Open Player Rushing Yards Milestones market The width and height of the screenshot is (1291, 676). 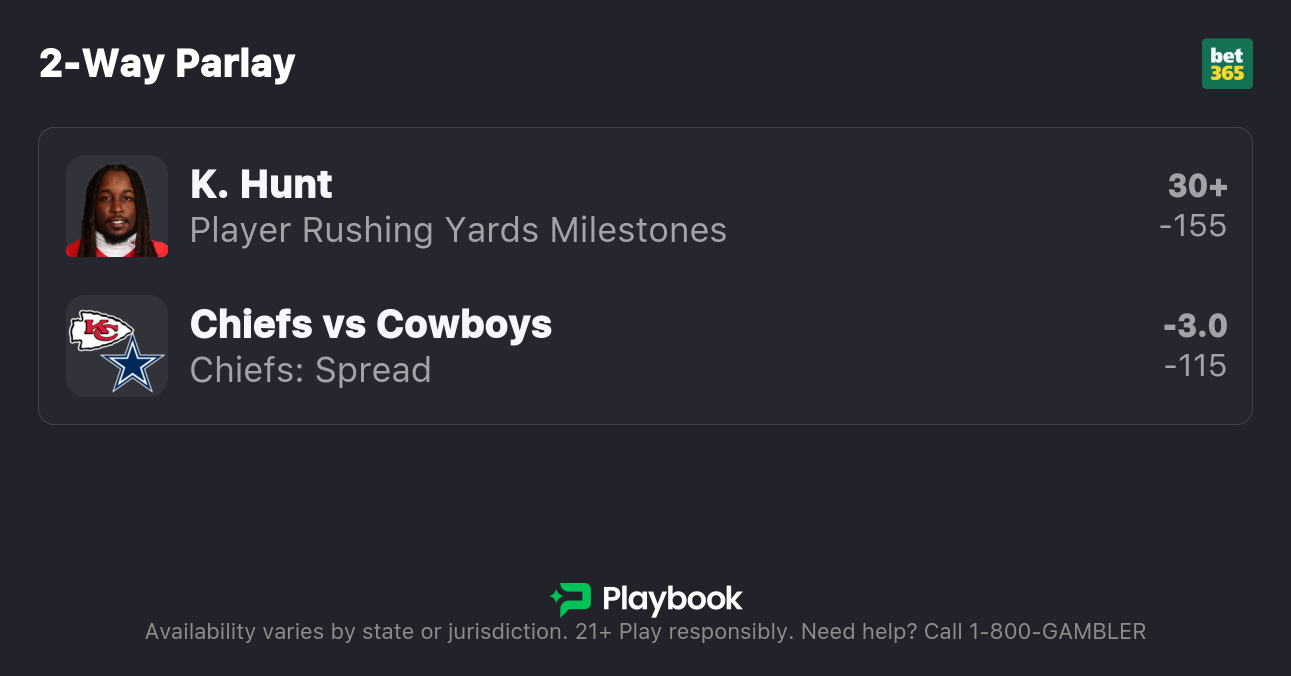click(458, 230)
